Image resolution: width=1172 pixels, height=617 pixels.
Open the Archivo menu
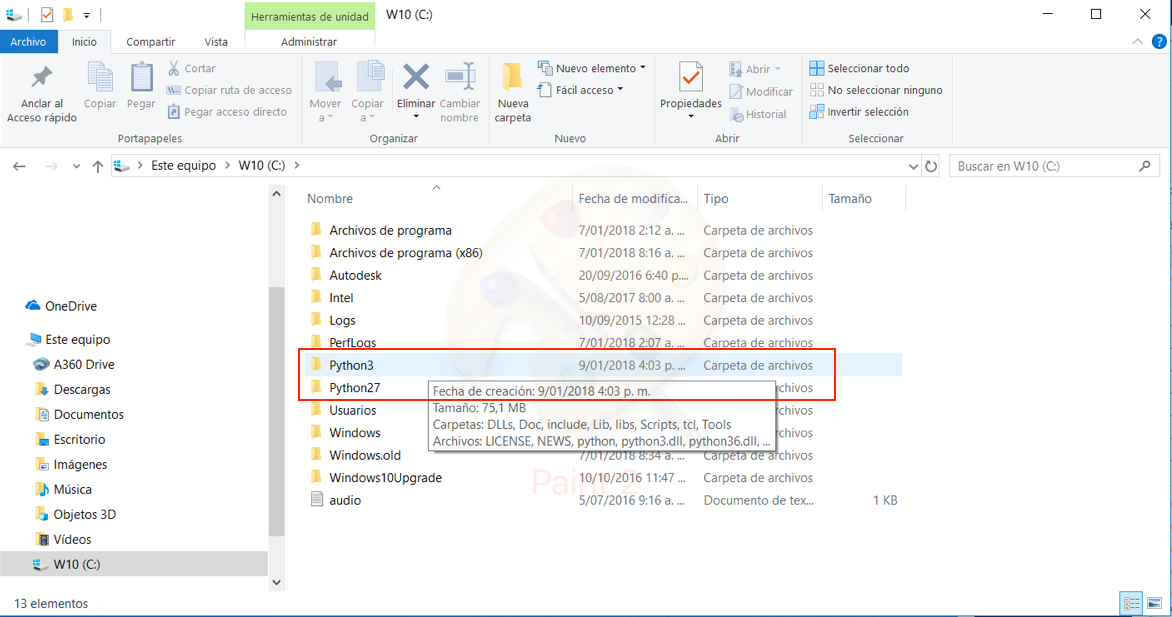[28, 42]
